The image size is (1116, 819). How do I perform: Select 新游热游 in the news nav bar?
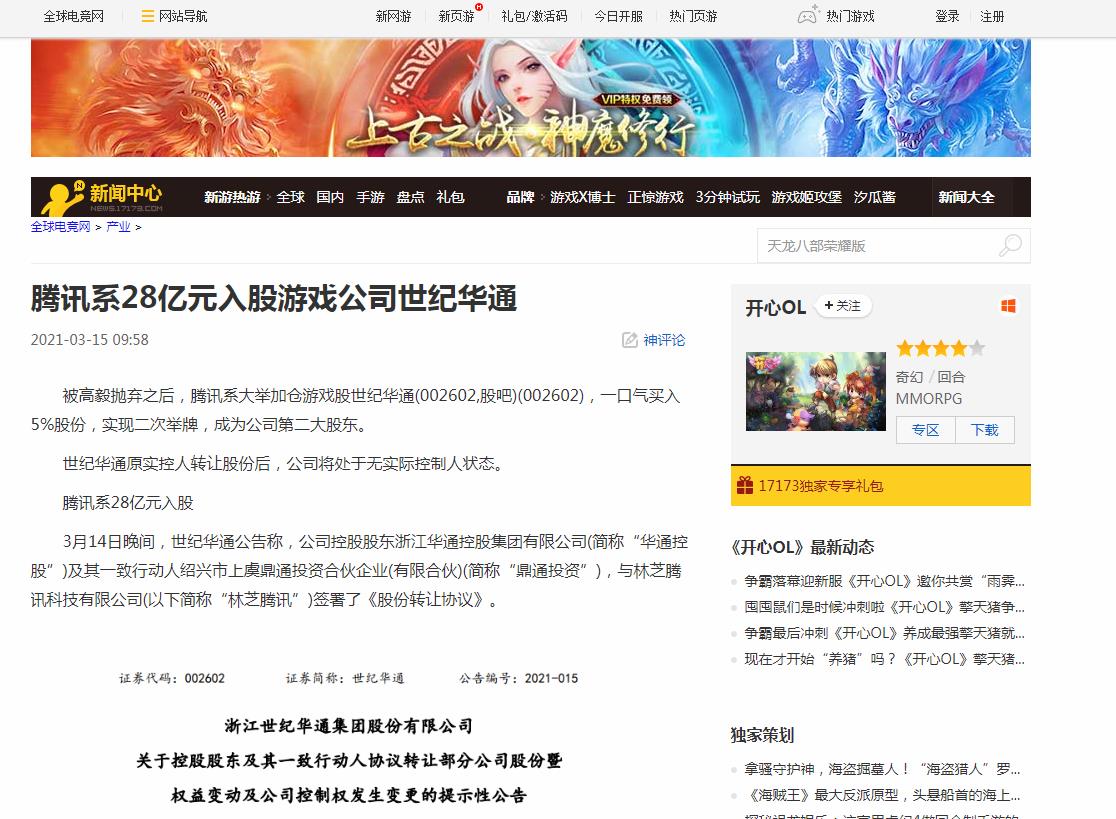tap(232, 197)
